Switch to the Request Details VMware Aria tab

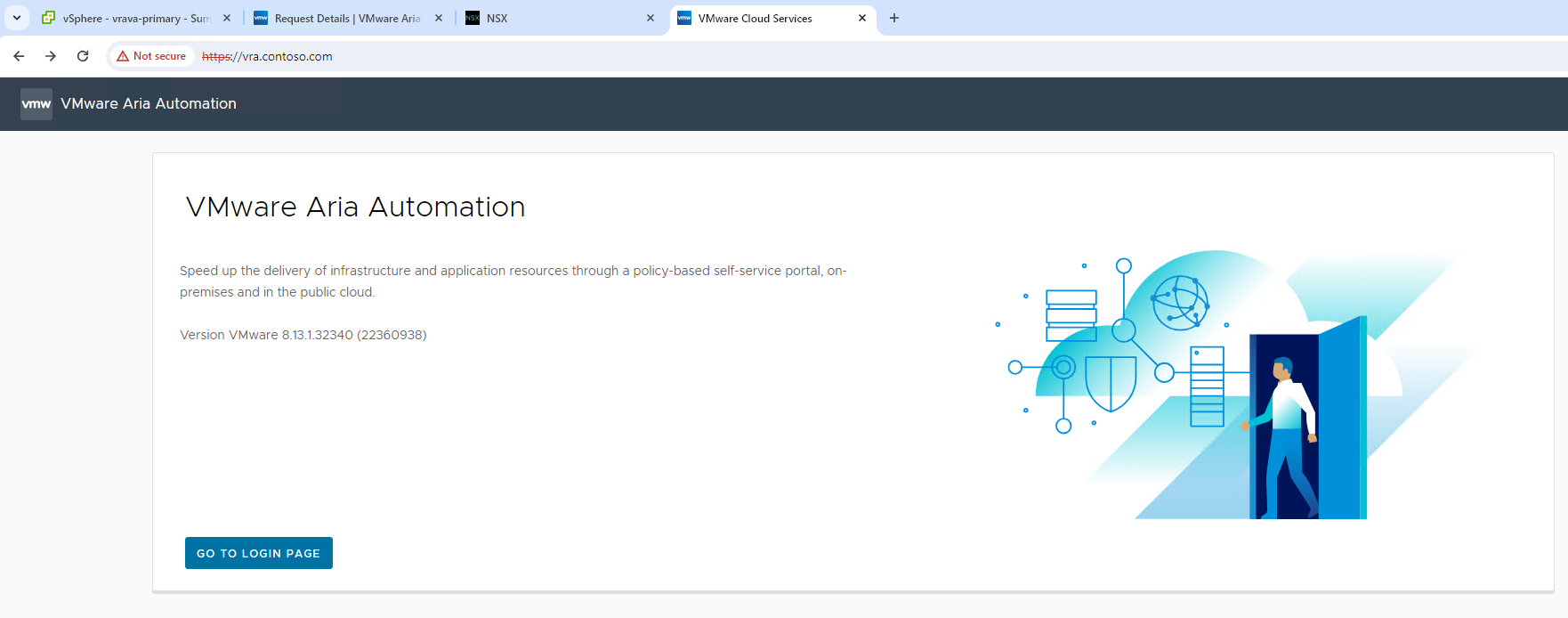347,18
